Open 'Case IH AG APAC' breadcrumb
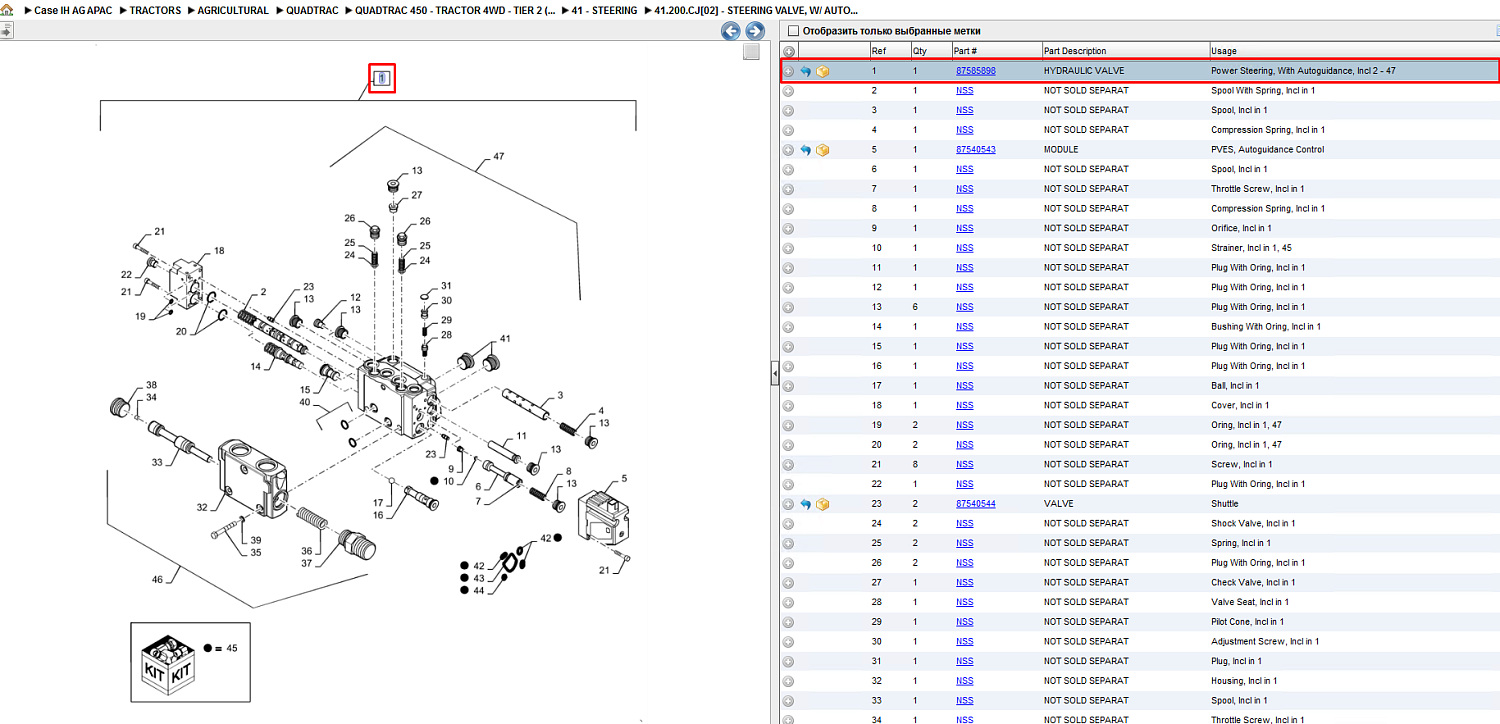The width and height of the screenshot is (1500, 724). point(73,10)
